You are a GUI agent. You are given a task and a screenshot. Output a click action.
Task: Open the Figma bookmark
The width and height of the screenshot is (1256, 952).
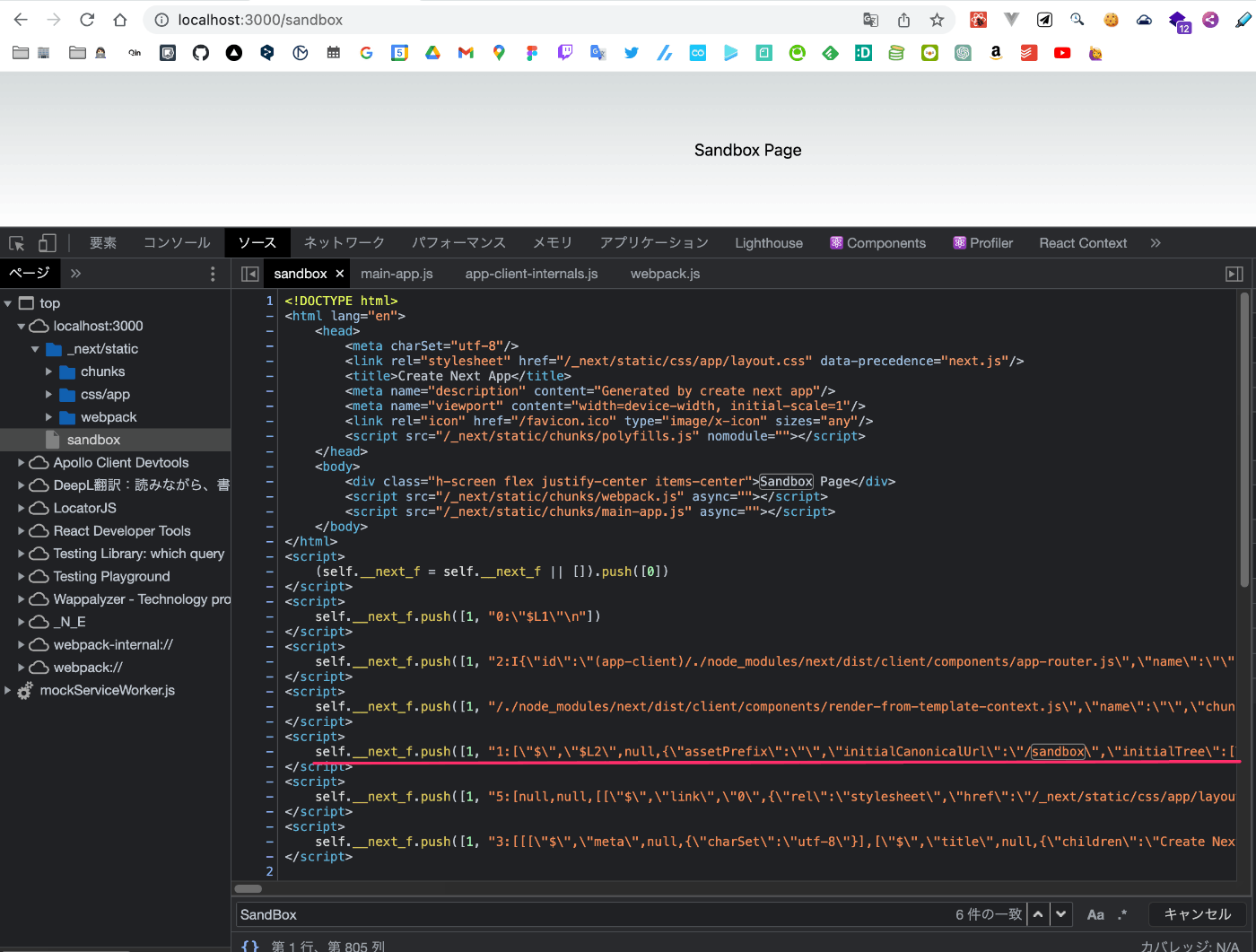(x=532, y=53)
